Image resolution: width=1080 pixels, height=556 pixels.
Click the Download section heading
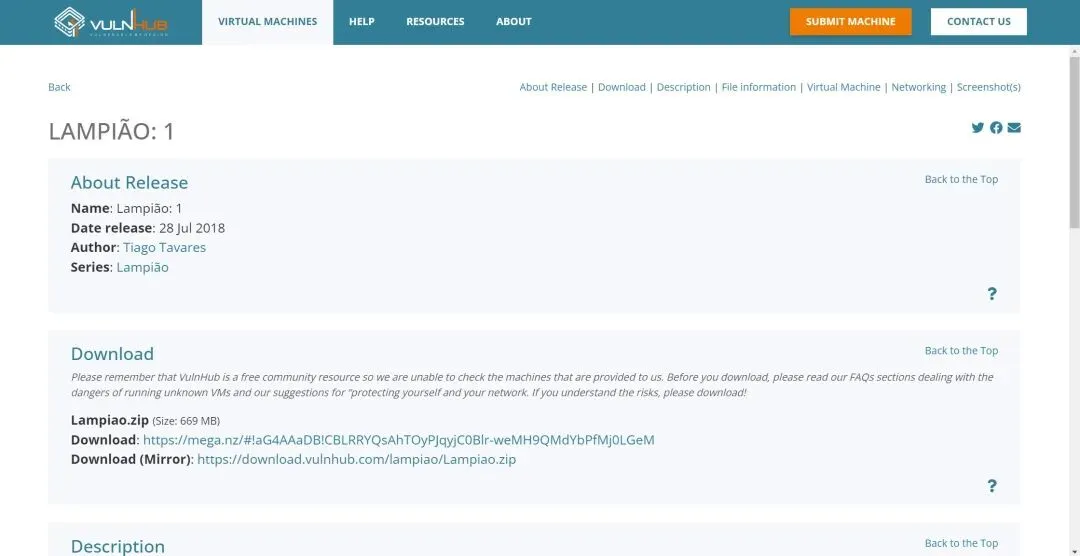[x=112, y=354]
